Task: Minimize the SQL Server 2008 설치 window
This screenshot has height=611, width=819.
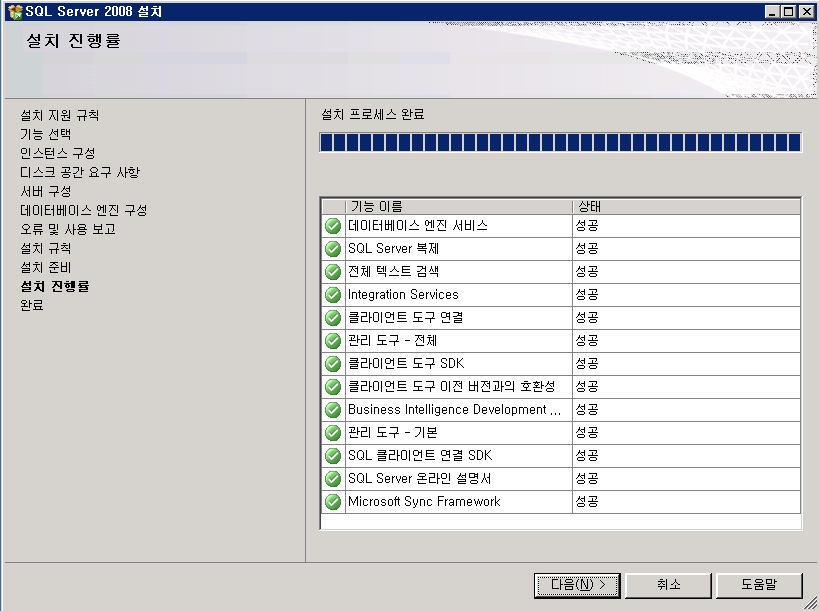Action: point(772,11)
